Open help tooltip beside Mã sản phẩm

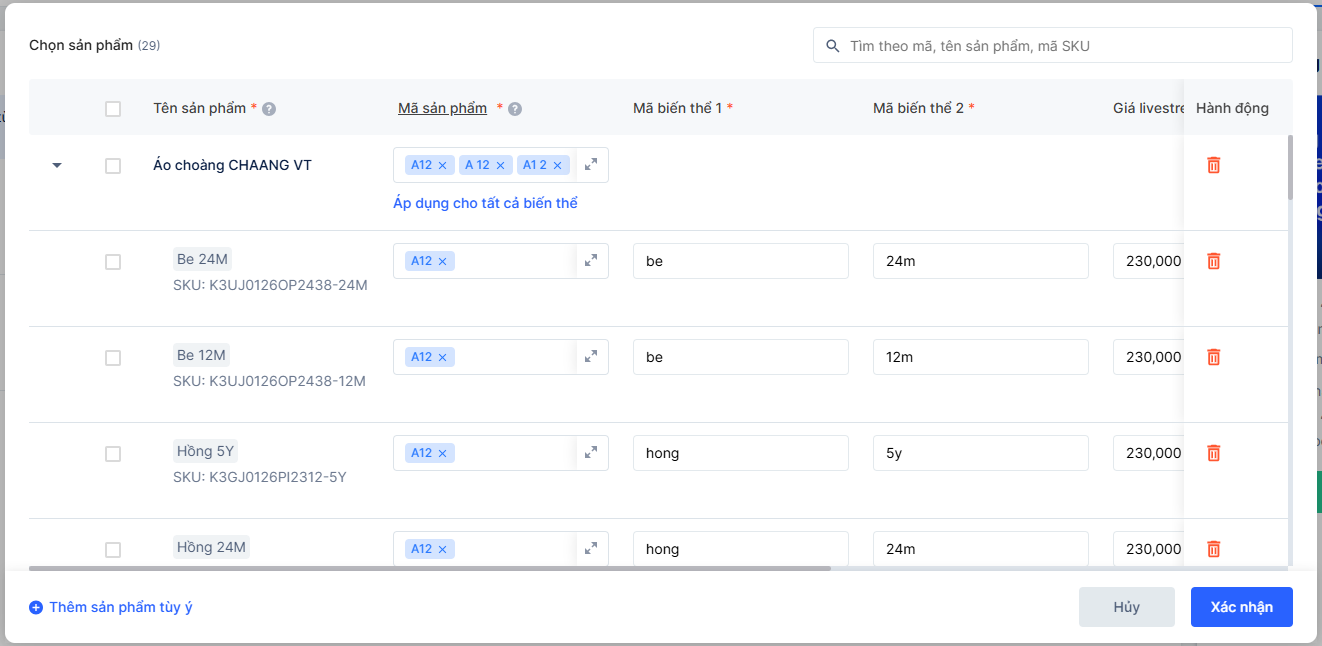(515, 109)
